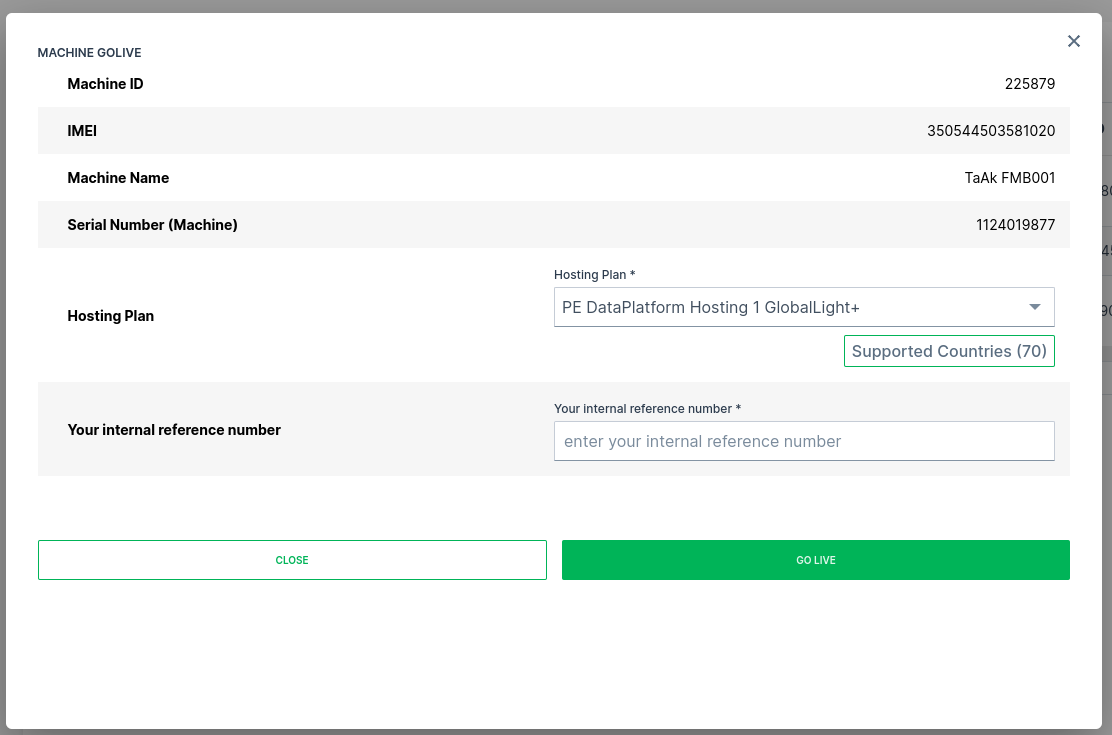Click the bold Machine Name row label
The width and height of the screenshot is (1112, 735).
click(x=118, y=178)
